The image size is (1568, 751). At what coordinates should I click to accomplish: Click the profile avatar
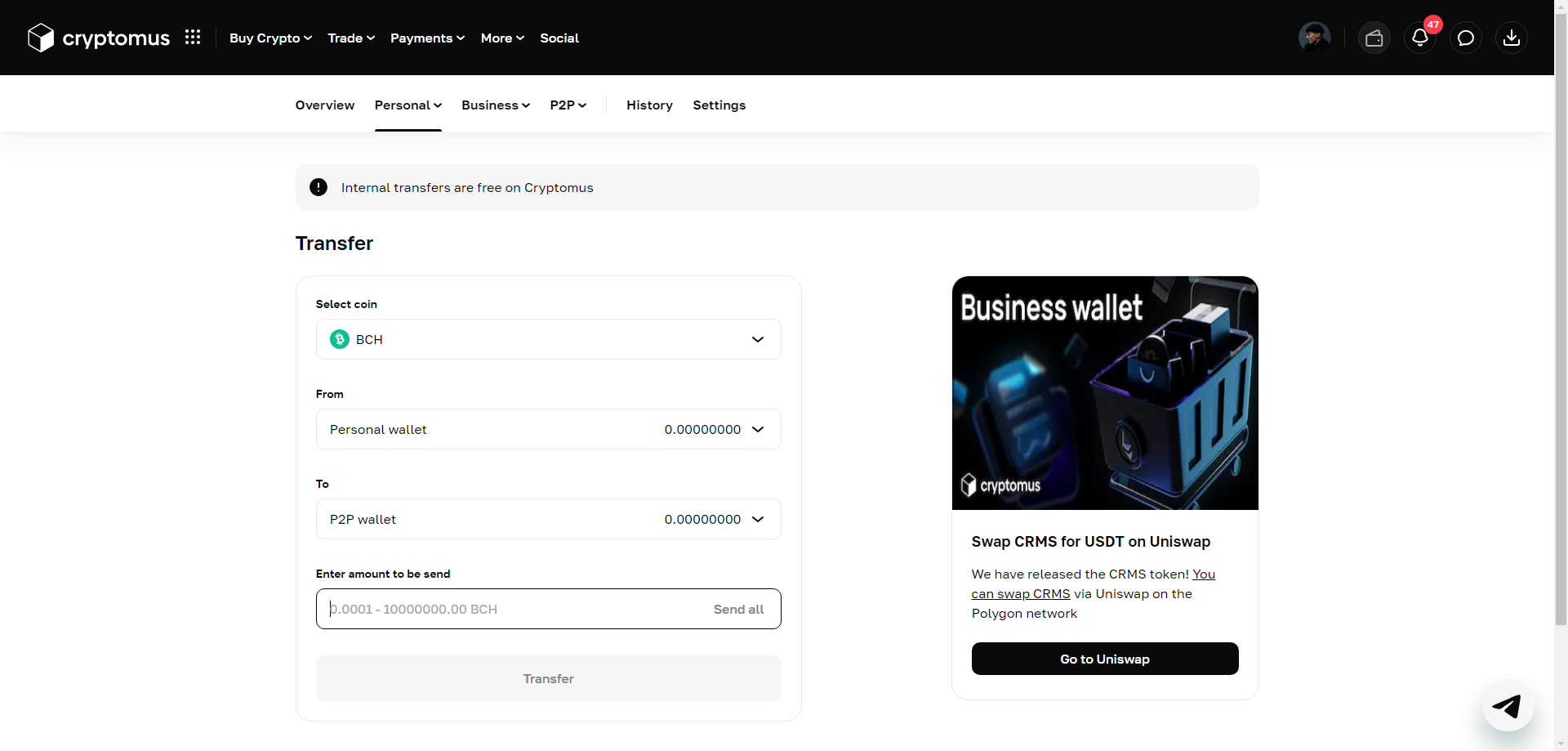click(x=1314, y=37)
